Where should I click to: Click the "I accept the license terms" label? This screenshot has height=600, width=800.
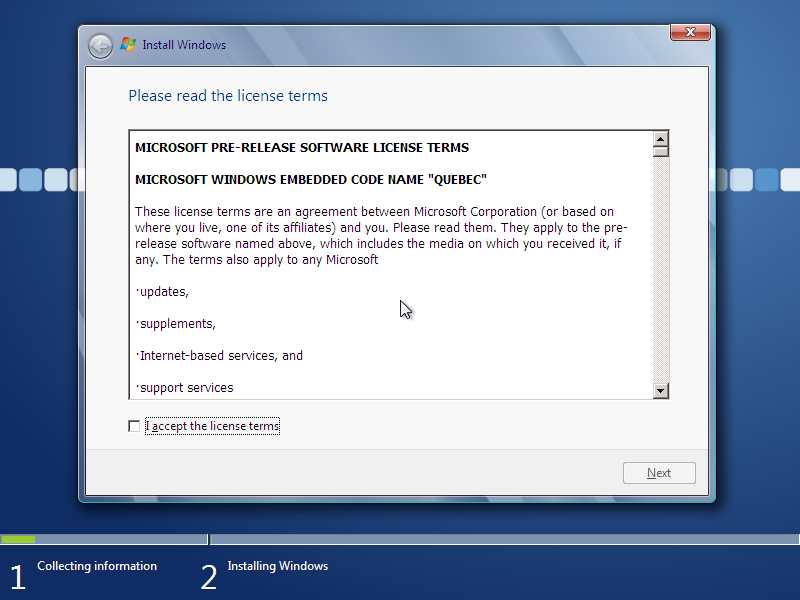212,426
